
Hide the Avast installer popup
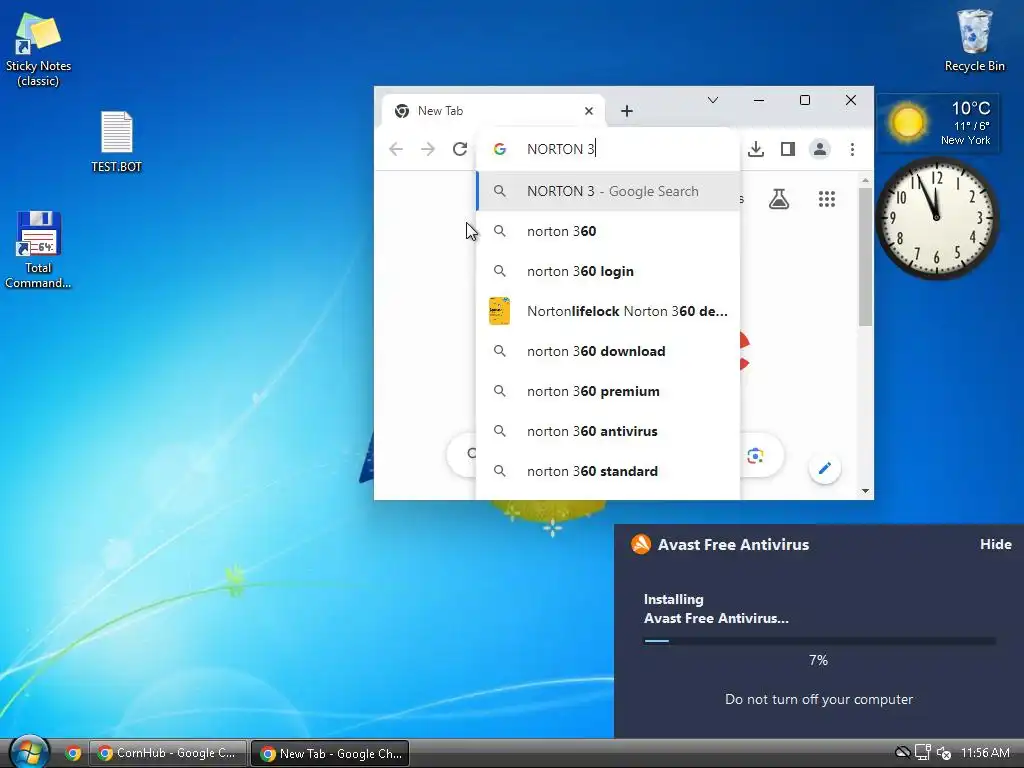coord(995,544)
